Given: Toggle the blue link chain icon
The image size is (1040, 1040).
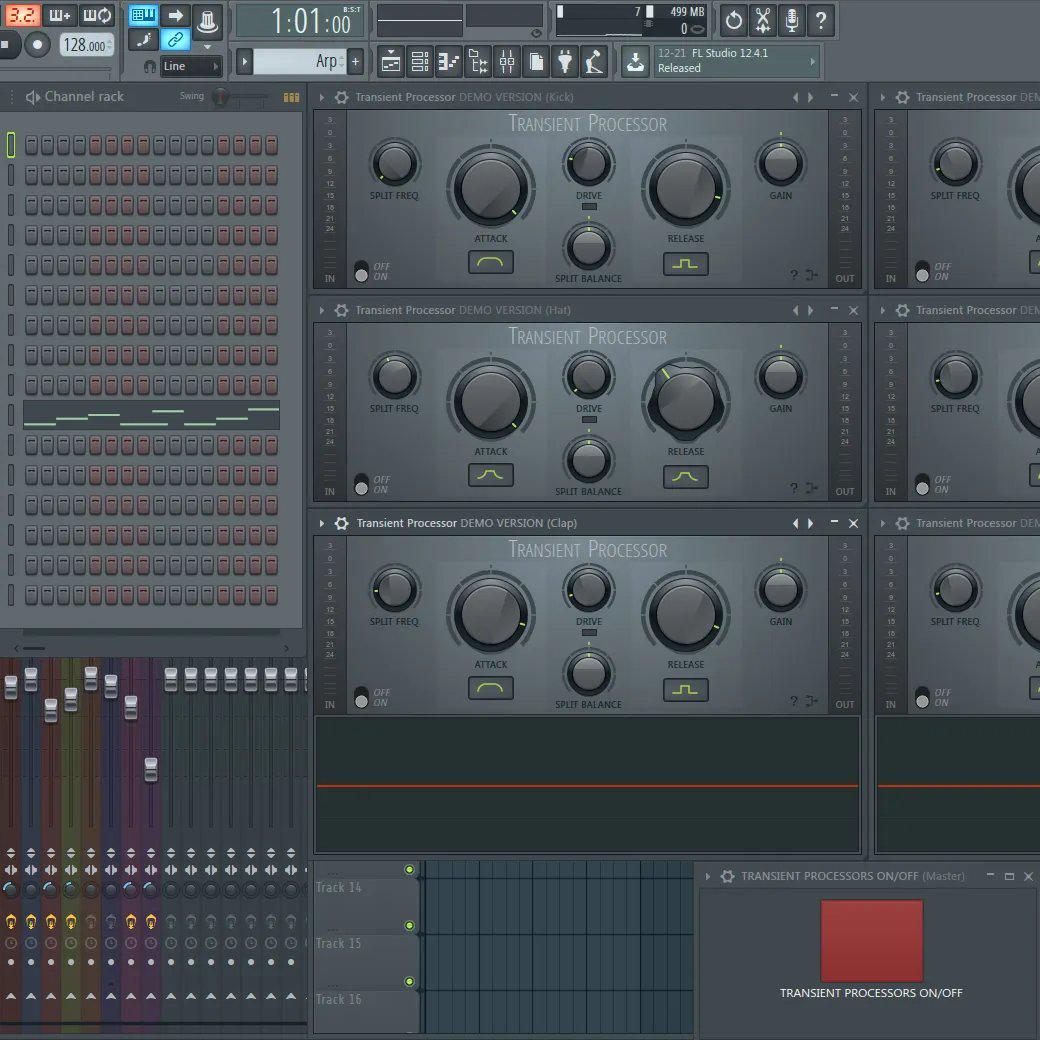Looking at the screenshot, I should tap(176, 40).
